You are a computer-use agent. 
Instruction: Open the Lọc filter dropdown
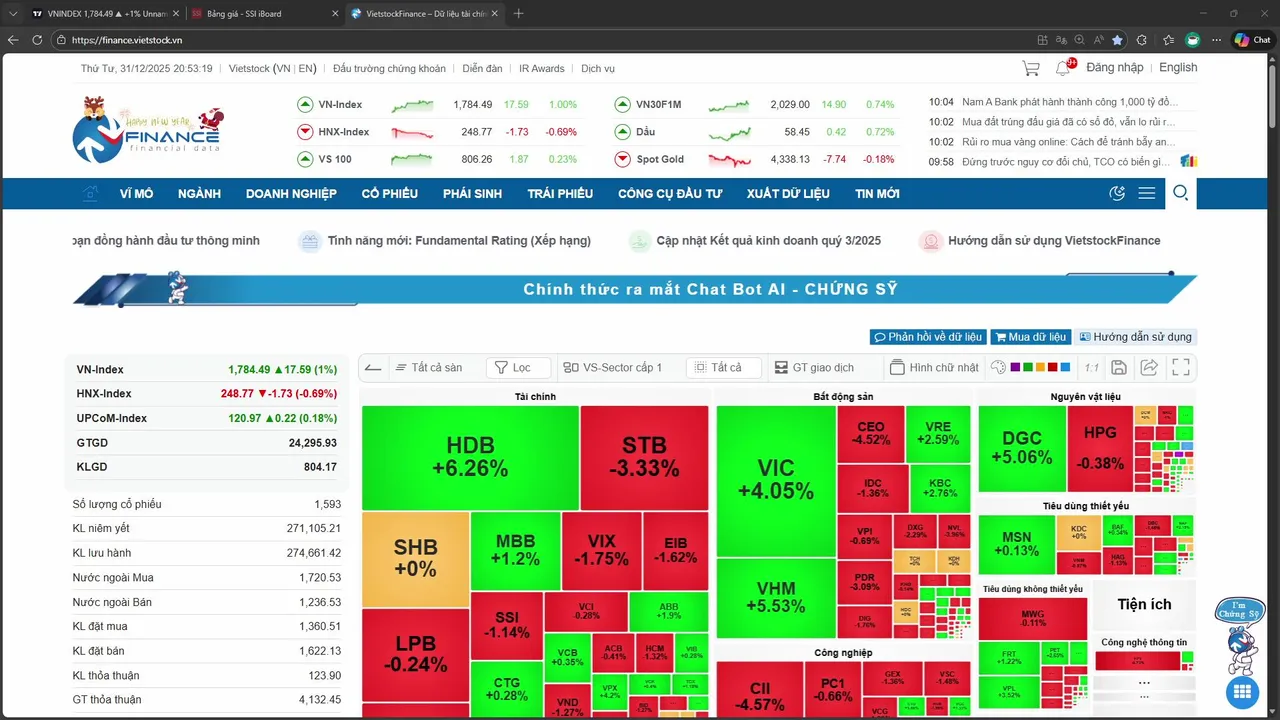518,368
